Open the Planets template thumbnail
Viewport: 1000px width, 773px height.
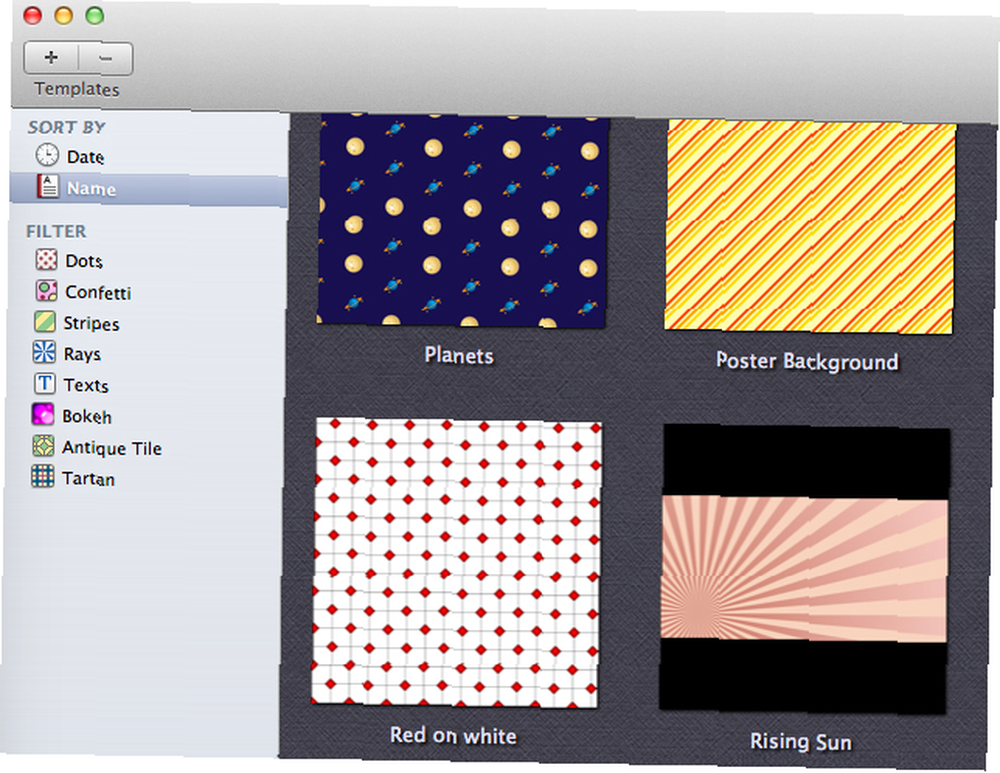[462, 221]
